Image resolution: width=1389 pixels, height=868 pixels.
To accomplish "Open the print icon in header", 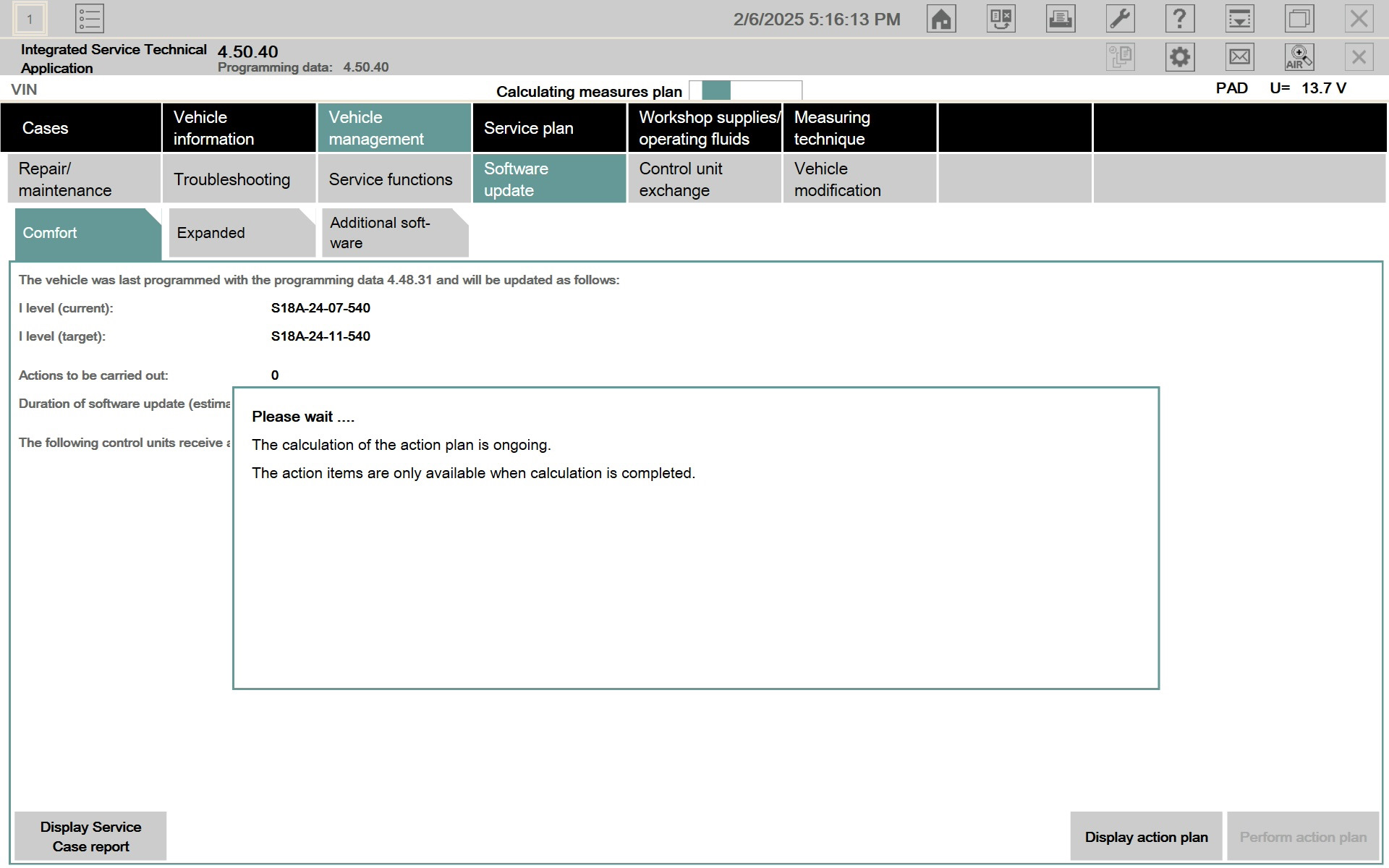I will coord(1060,19).
